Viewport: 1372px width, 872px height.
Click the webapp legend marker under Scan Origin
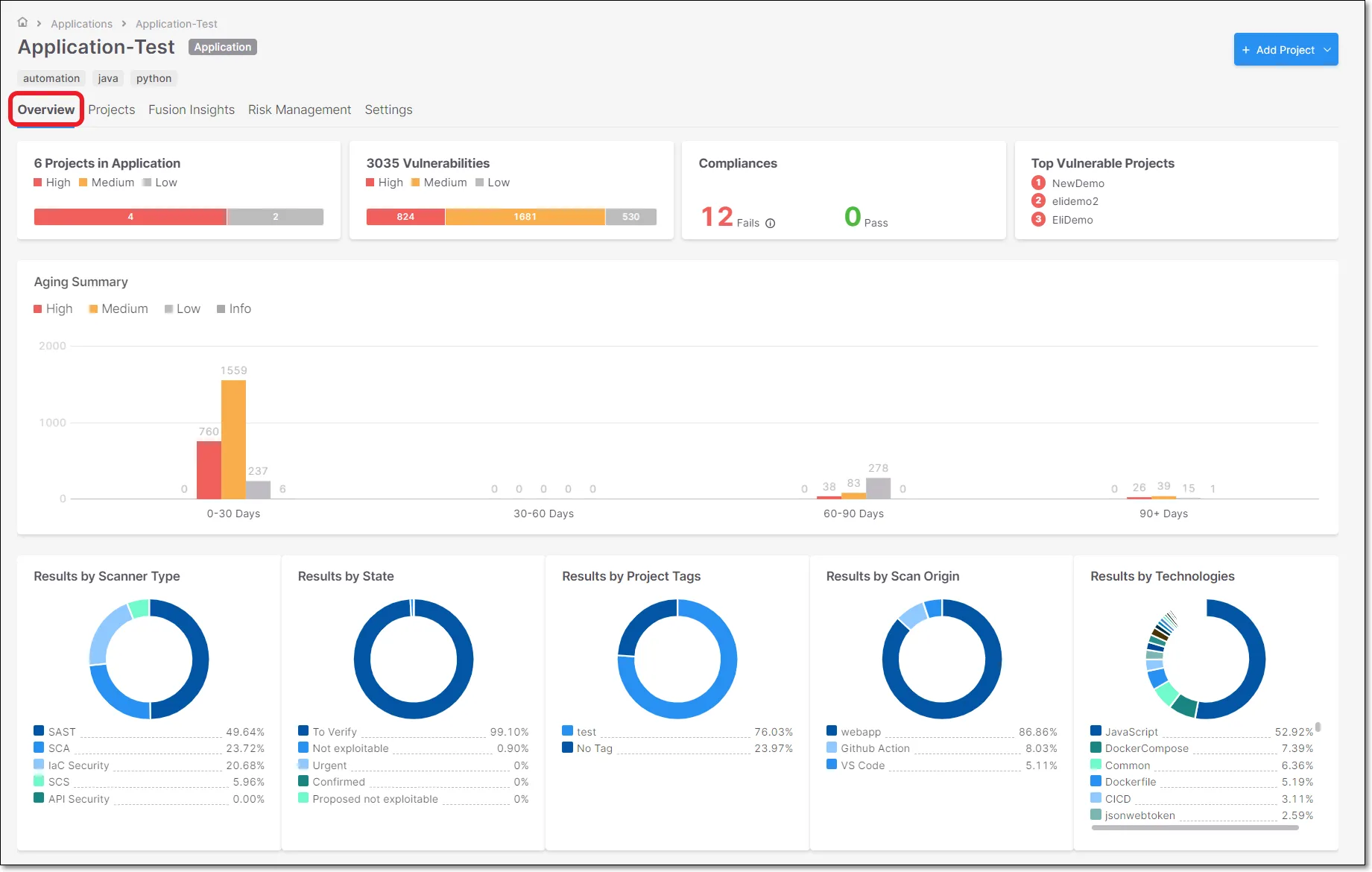coord(831,731)
